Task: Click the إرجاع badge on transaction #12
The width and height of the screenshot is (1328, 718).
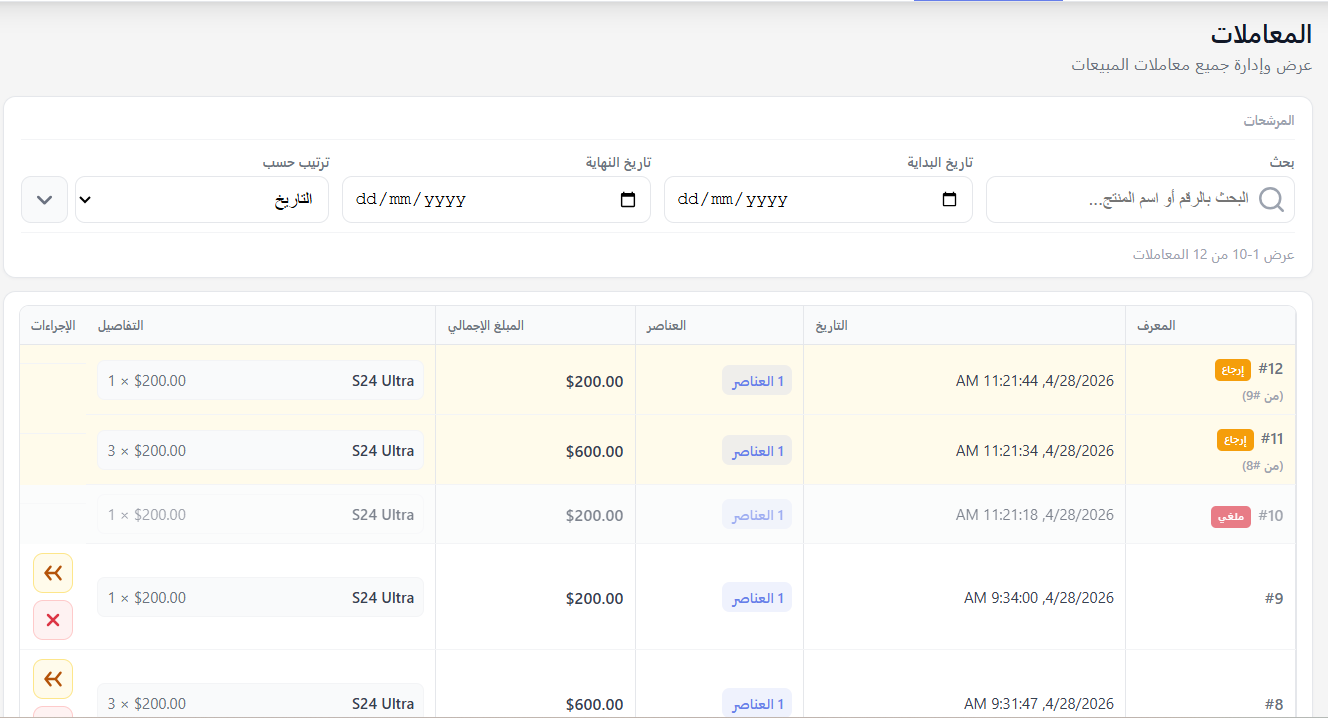Action: pos(1233,369)
